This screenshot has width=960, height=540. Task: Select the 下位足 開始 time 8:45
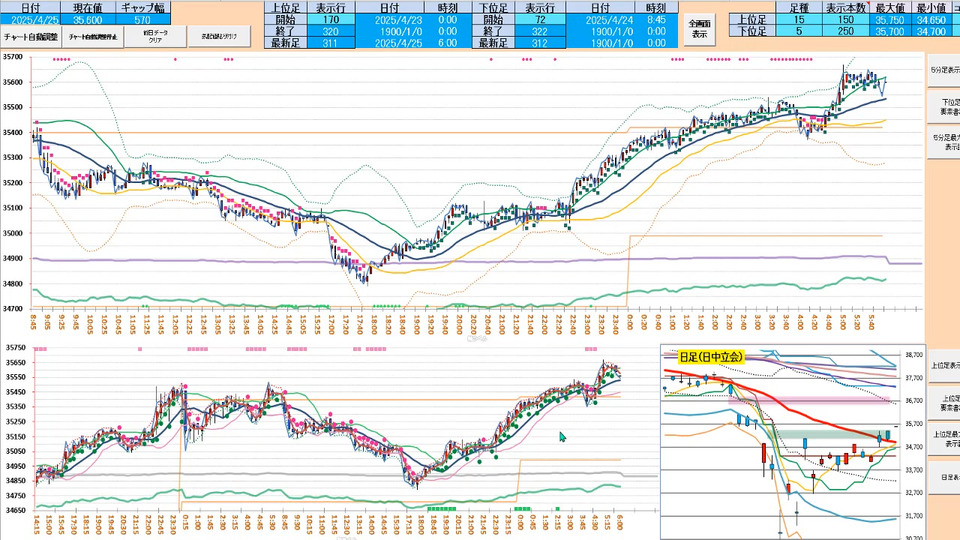pyautogui.click(x=656, y=20)
